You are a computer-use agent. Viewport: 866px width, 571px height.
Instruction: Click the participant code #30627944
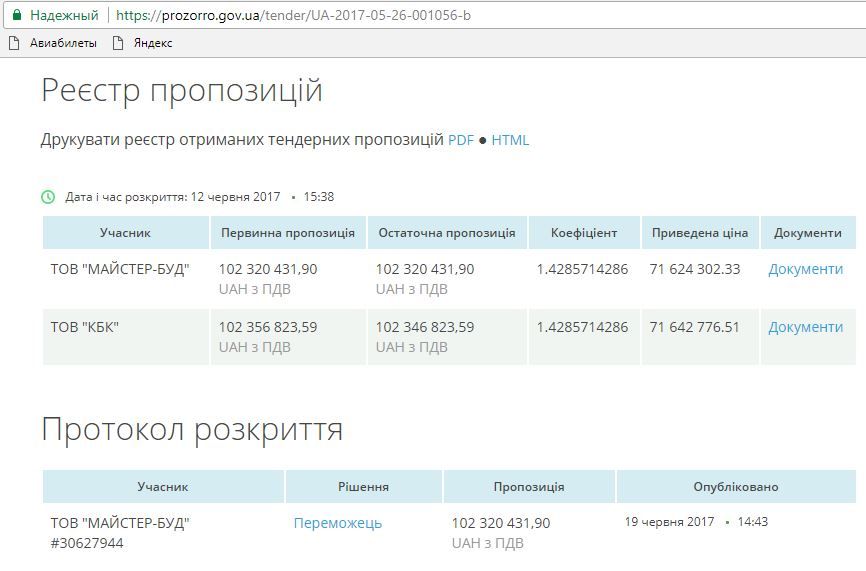(87, 543)
